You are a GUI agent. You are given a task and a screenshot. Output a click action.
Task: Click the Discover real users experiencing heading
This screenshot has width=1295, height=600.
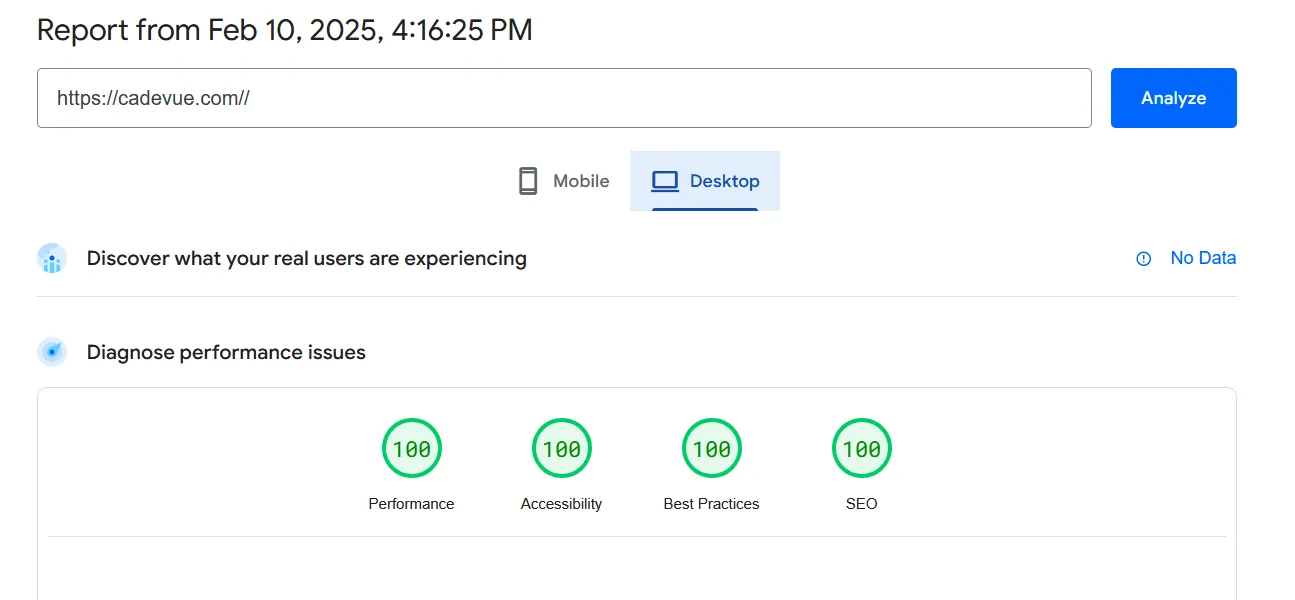click(x=306, y=258)
